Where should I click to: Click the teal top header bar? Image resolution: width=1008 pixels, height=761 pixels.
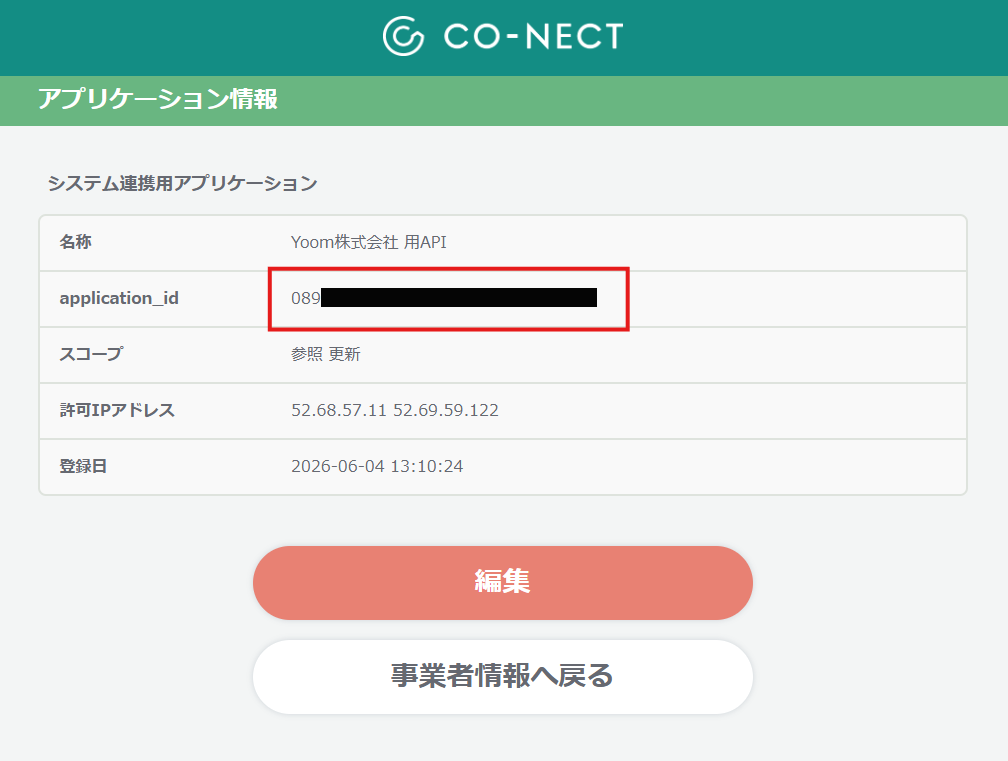(504, 38)
